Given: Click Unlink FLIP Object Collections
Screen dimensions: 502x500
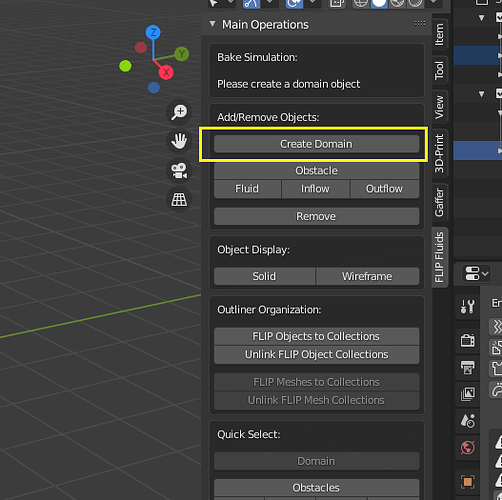Looking at the screenshot, I should point(316,355).
